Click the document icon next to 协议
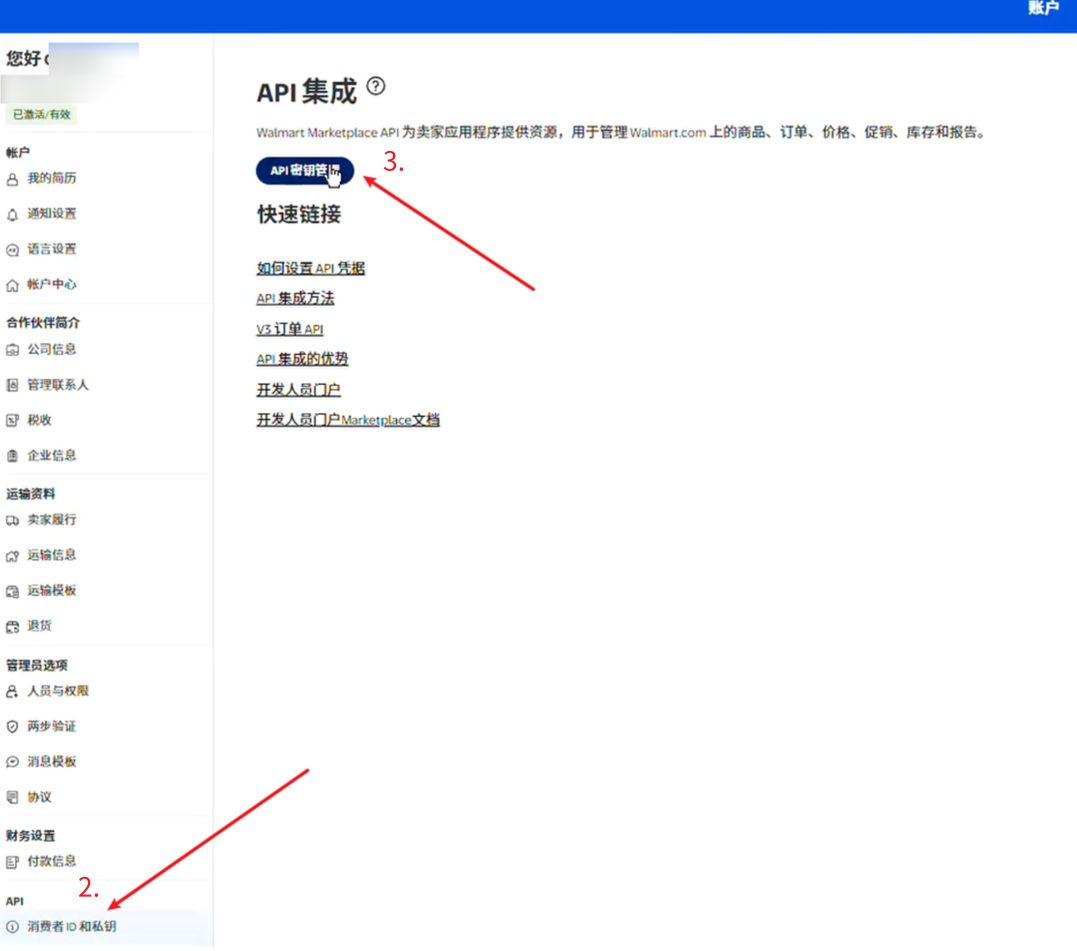 click(x=12, y=797)
